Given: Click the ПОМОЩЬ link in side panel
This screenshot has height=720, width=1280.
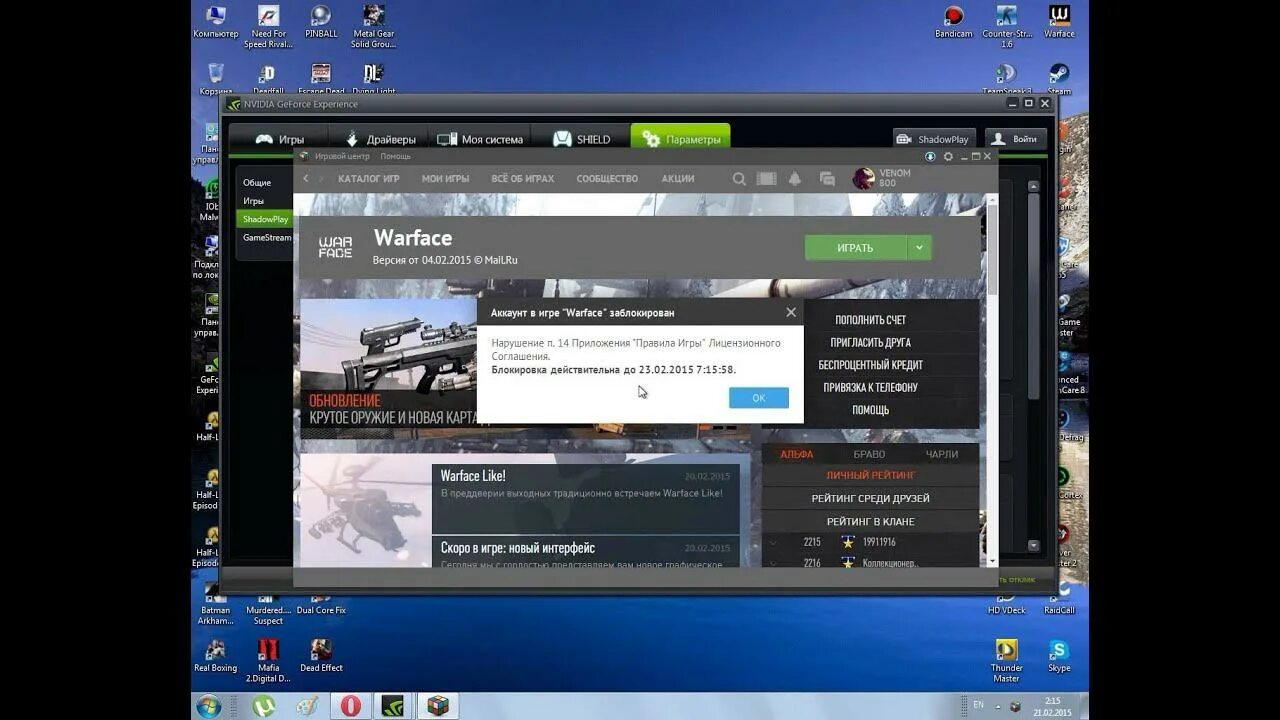Looking at the screenshot, I should (870, 410).
